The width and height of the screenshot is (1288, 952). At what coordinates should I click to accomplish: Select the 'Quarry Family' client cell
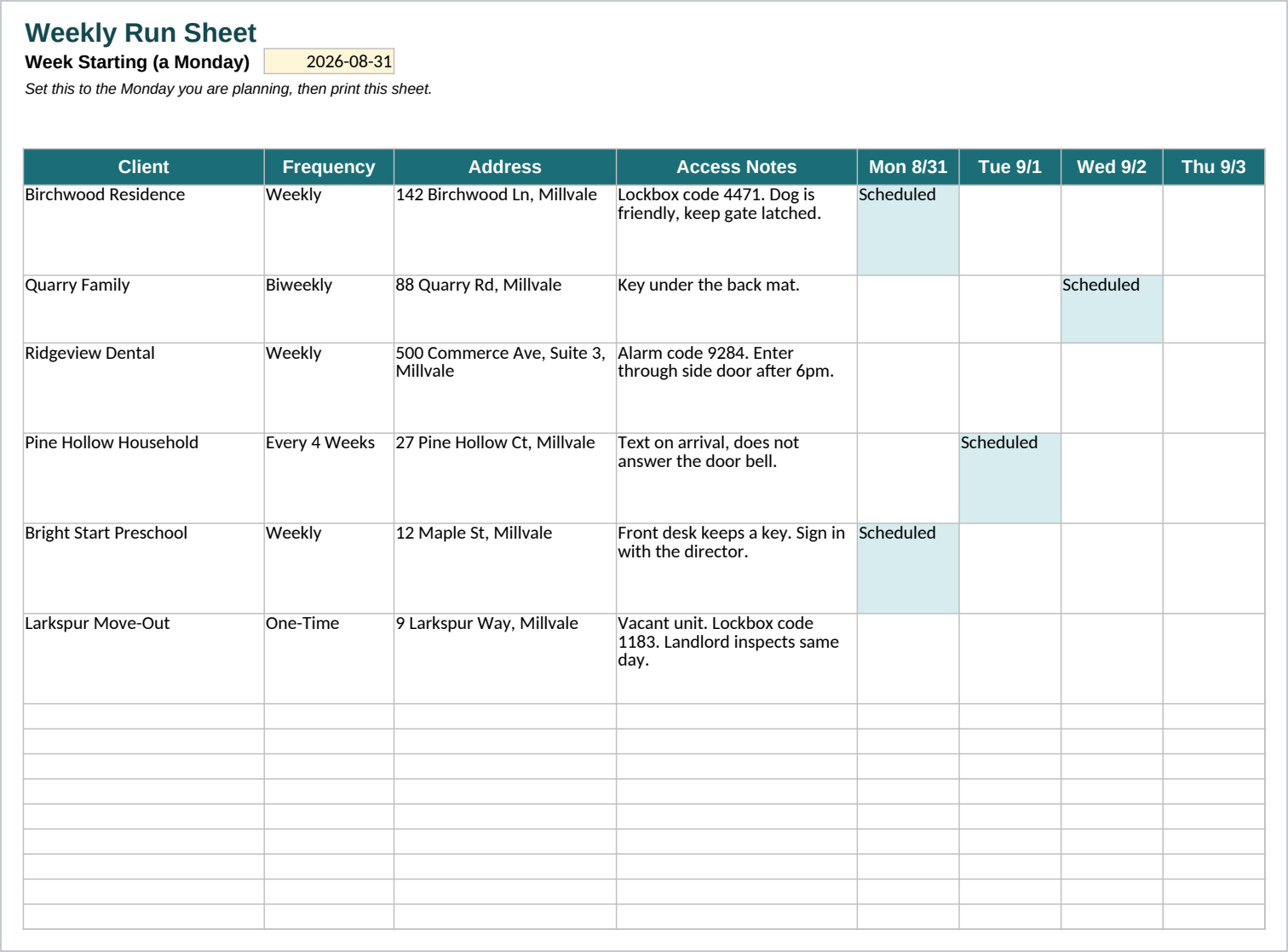(x=144, y=309)
